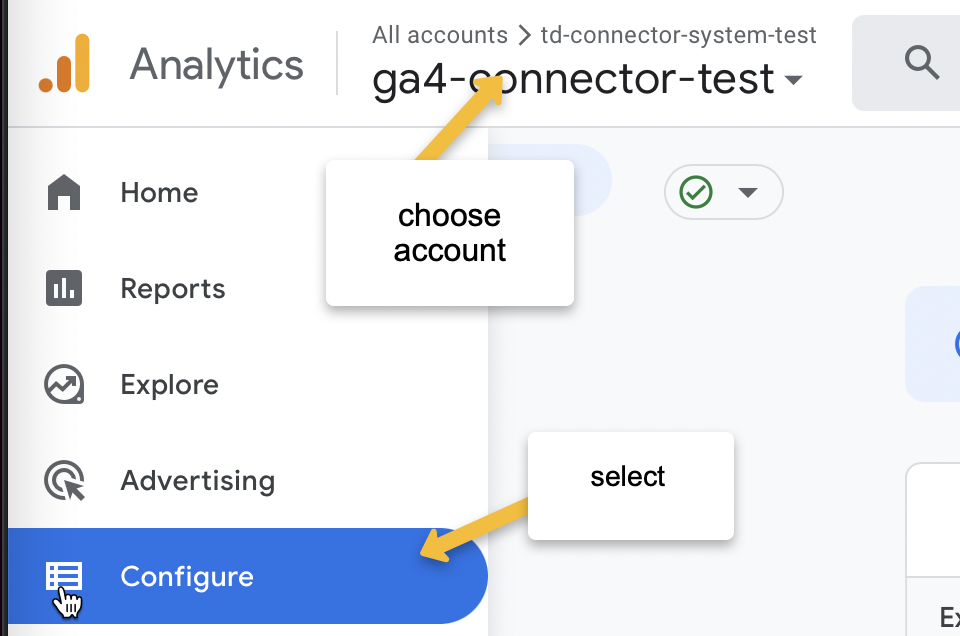Click the Google Analytics logo icon
960x636 pixels.
point(64,64)
